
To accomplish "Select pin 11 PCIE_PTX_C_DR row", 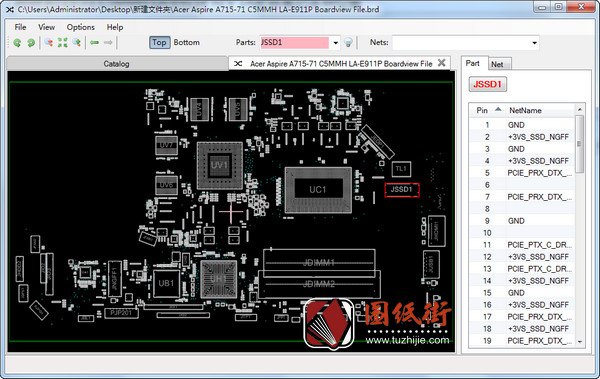I will tap(522, 245).
